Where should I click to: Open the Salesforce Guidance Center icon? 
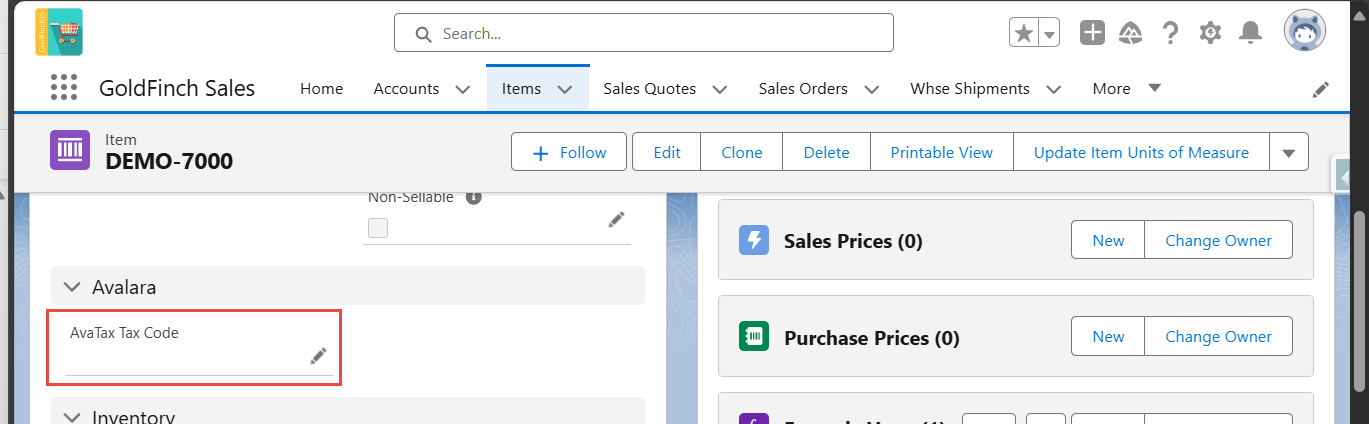(x=1131, y=33)
